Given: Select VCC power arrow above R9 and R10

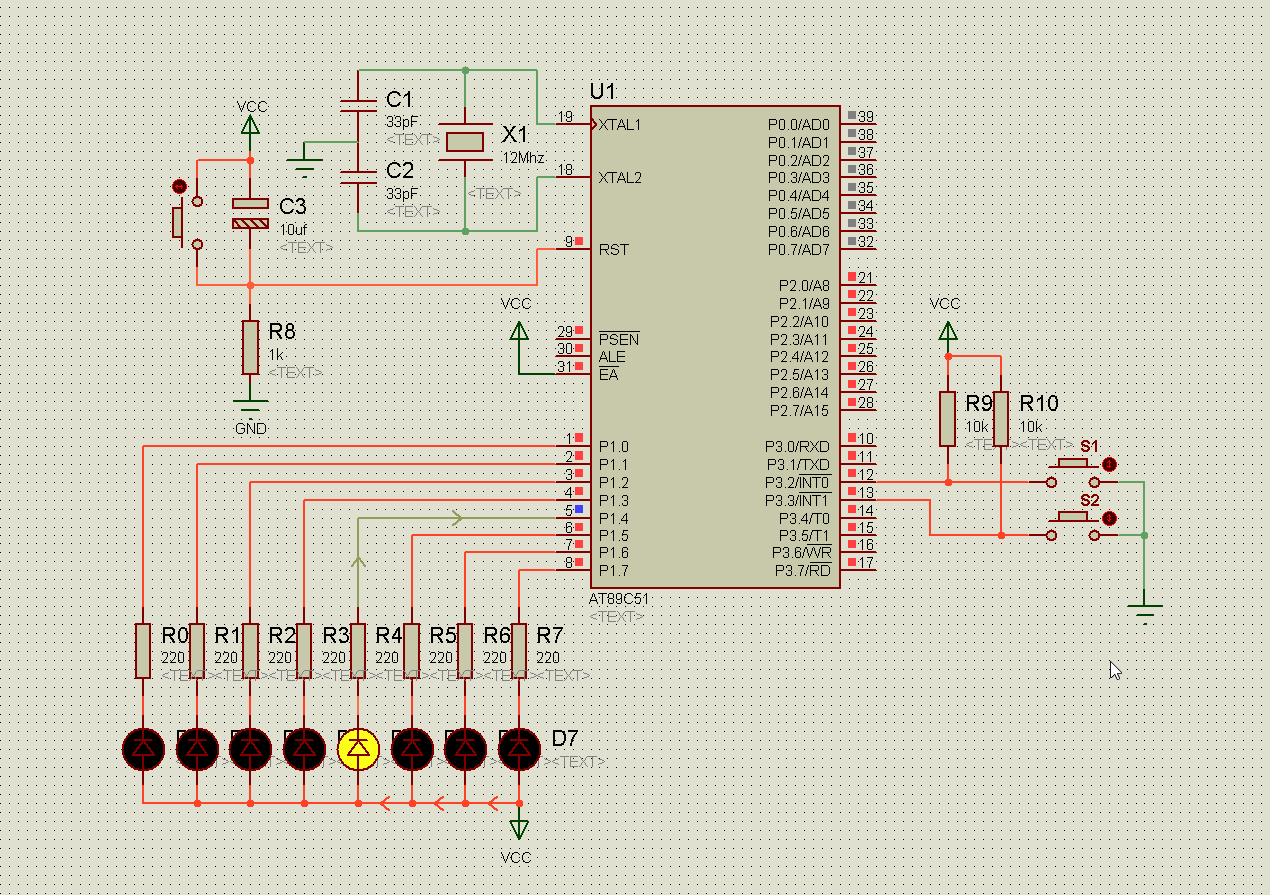Looking at the screenshot, I should click(x=948, y=331).
